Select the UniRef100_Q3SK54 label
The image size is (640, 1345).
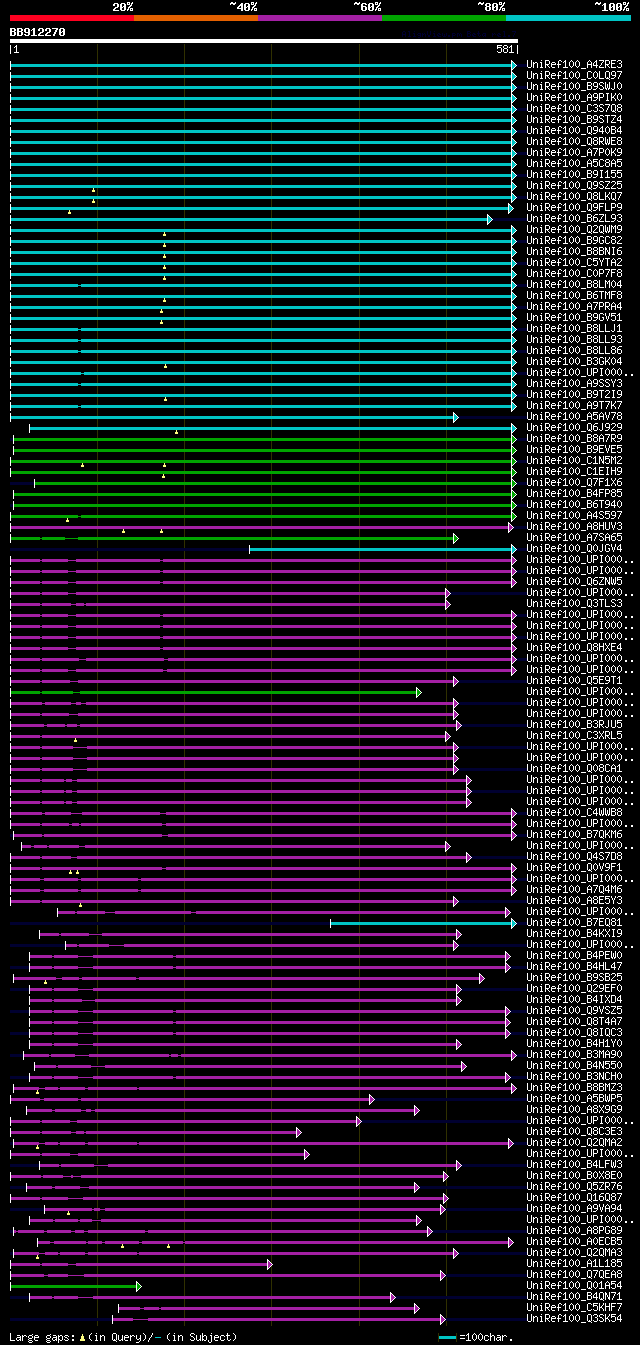tap(574, 1318)
